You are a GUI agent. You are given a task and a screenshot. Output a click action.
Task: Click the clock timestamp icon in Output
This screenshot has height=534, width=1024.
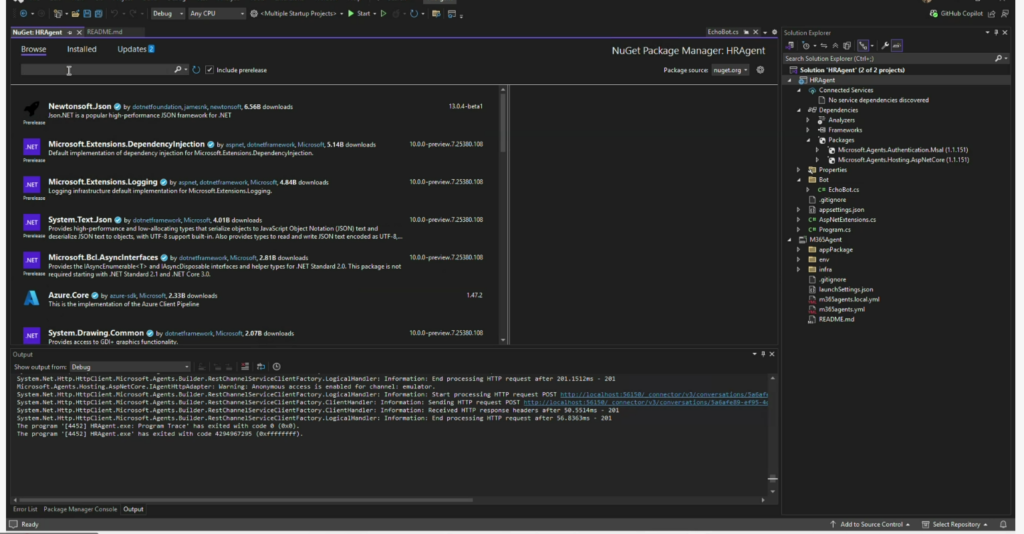point(276,367)
